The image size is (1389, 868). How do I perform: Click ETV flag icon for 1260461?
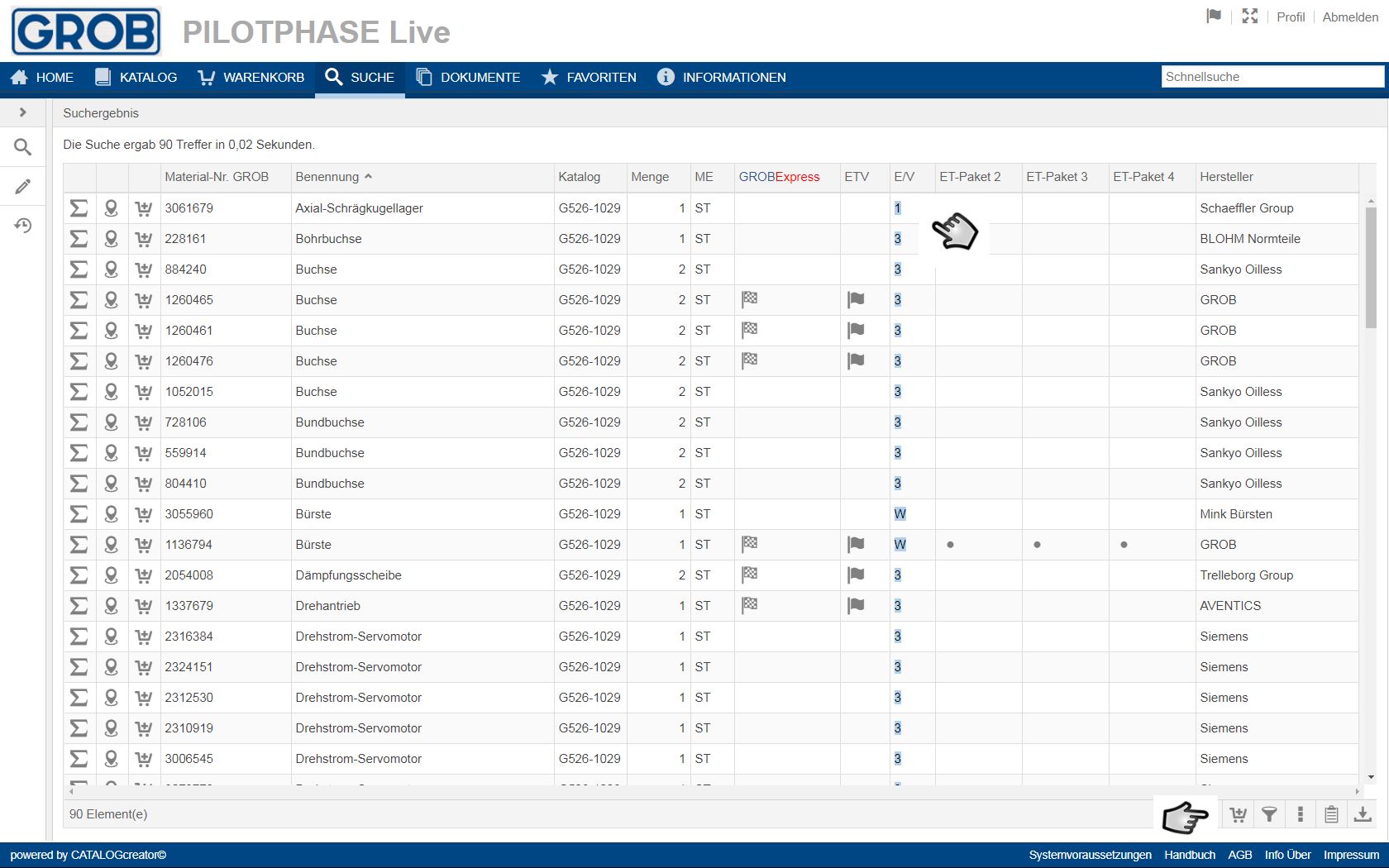tap(856, 330)
